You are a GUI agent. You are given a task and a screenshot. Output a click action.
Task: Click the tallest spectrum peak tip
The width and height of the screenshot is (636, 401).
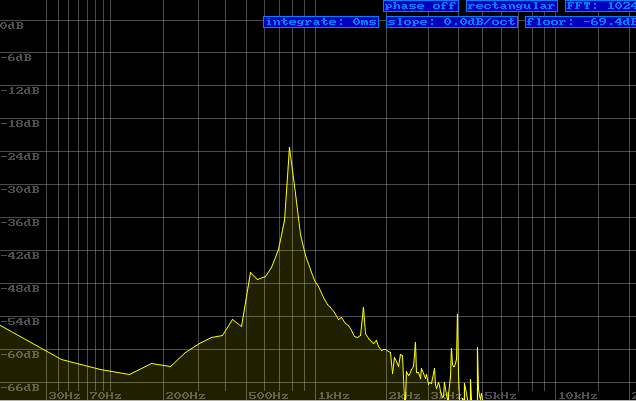[289, 148]
